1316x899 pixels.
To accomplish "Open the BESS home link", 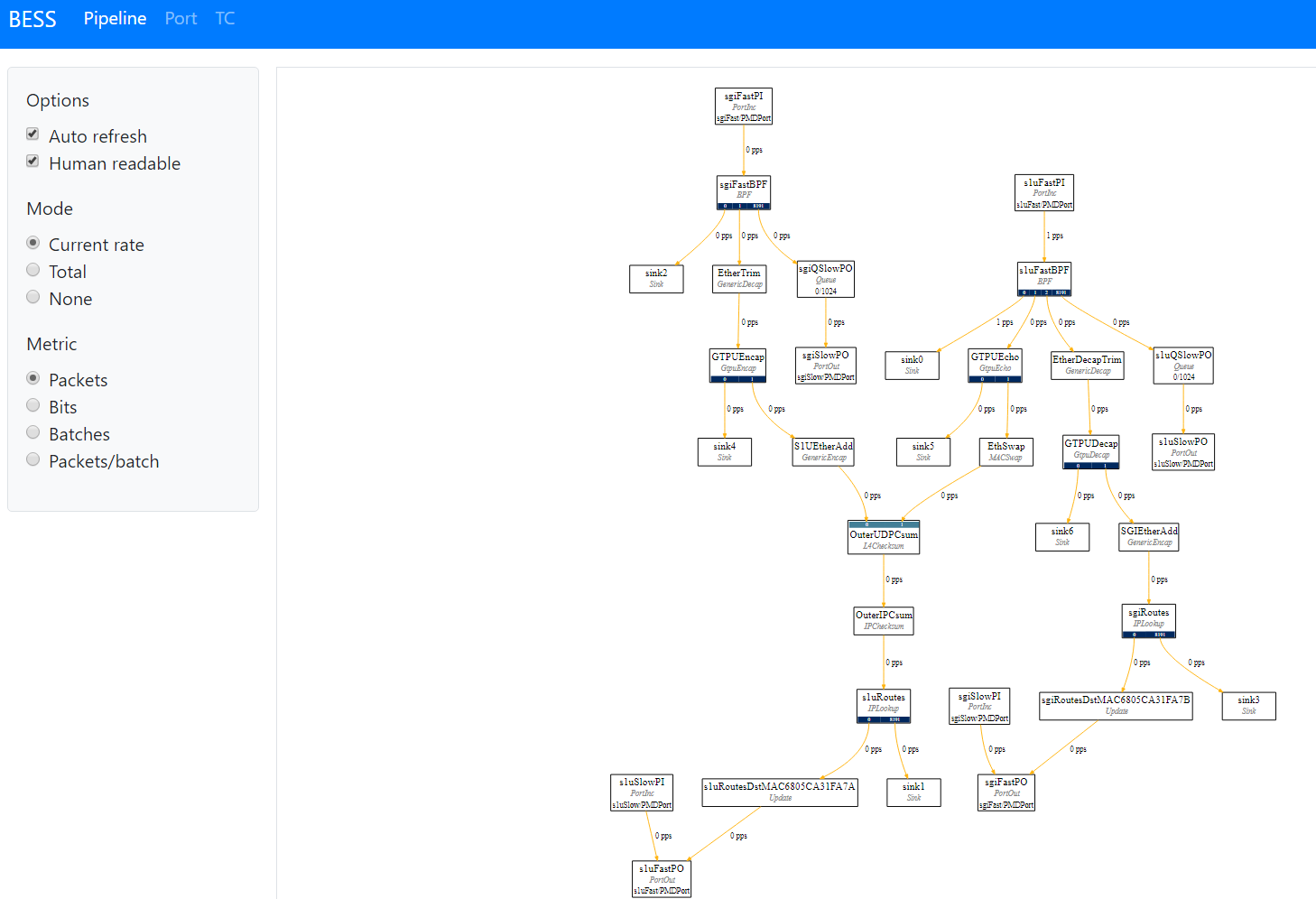I will tap(32, 19).
